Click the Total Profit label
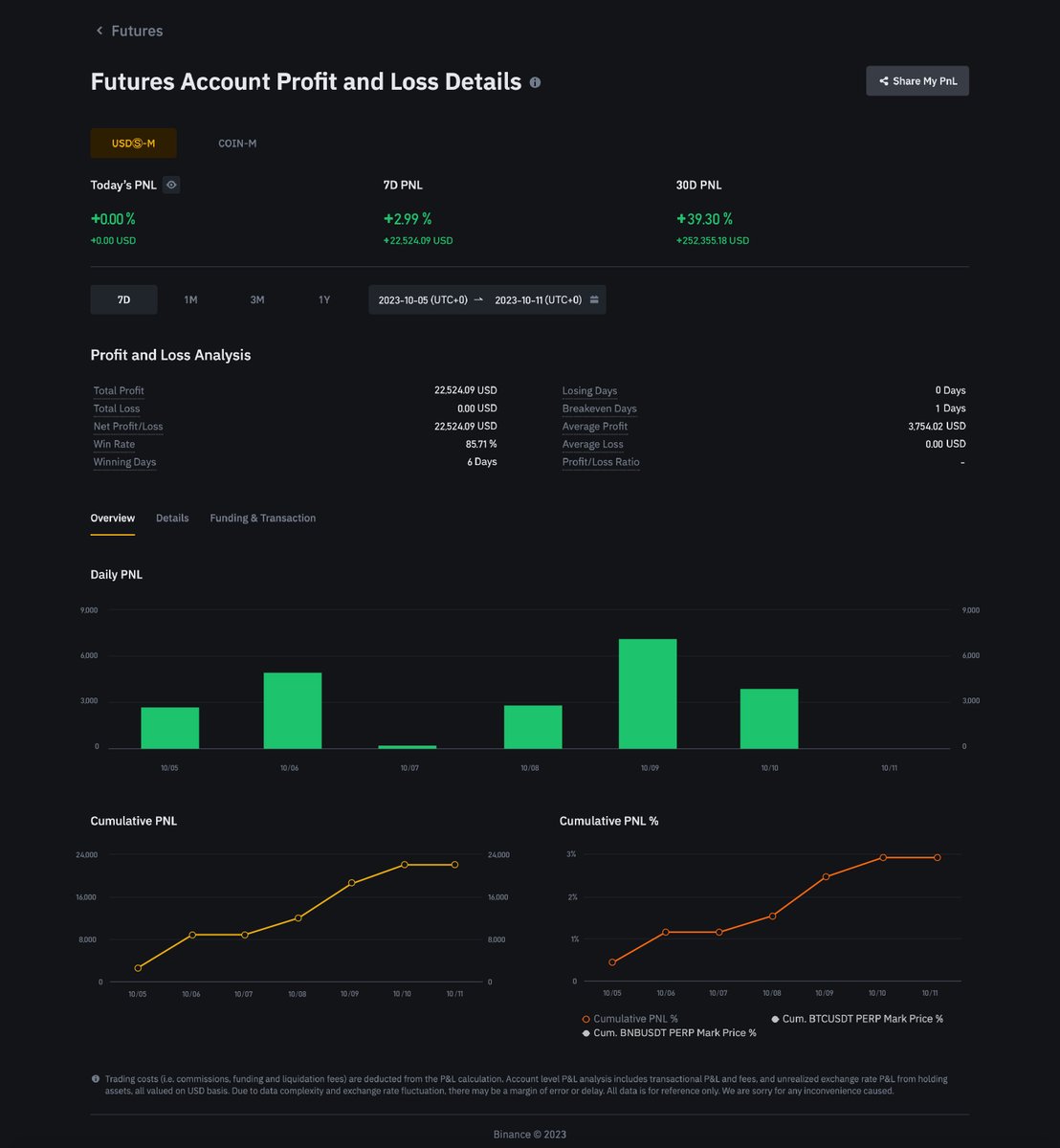 (x=119, y=391)
